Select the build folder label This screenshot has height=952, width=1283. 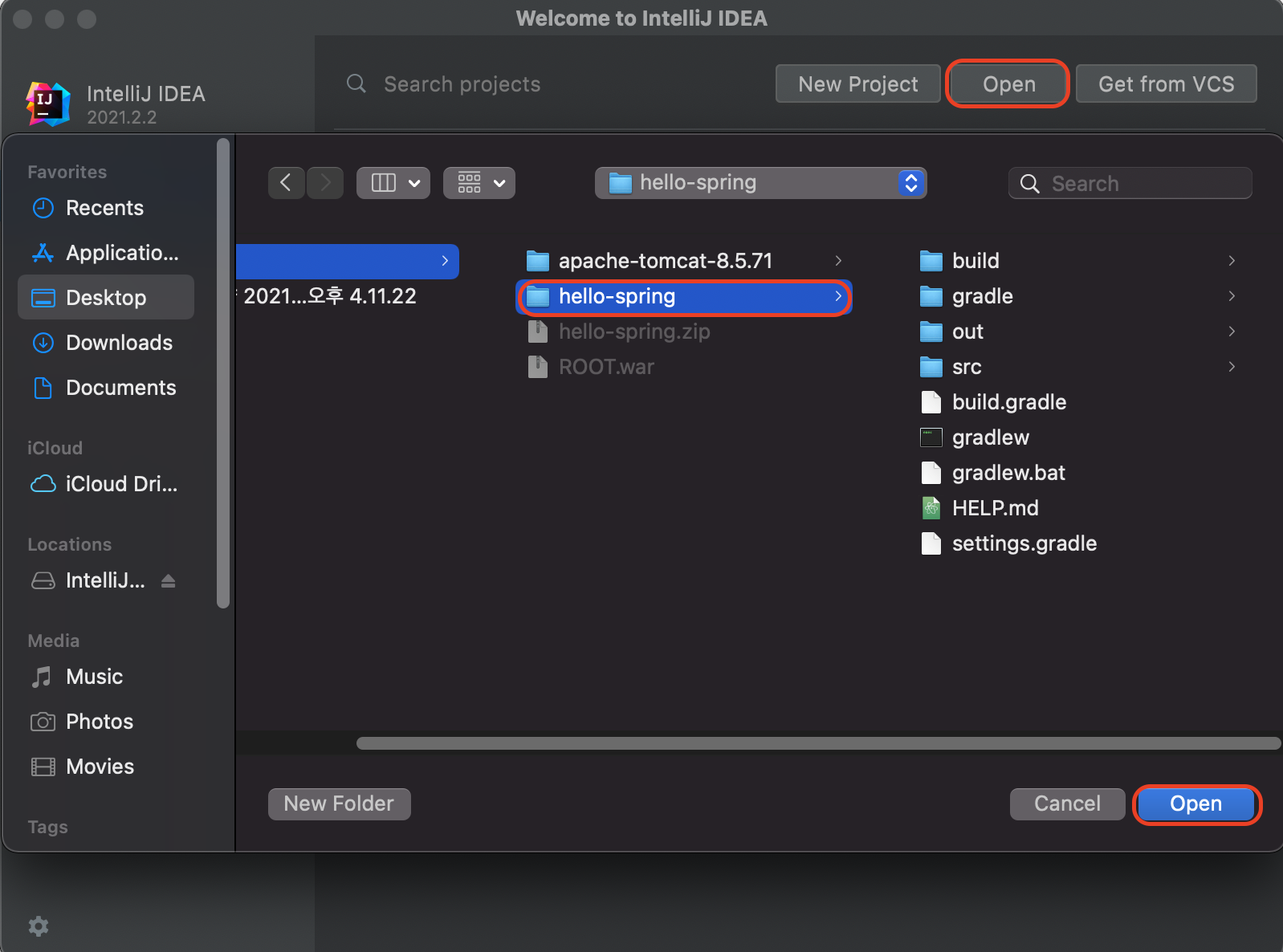tap(975, 261)
